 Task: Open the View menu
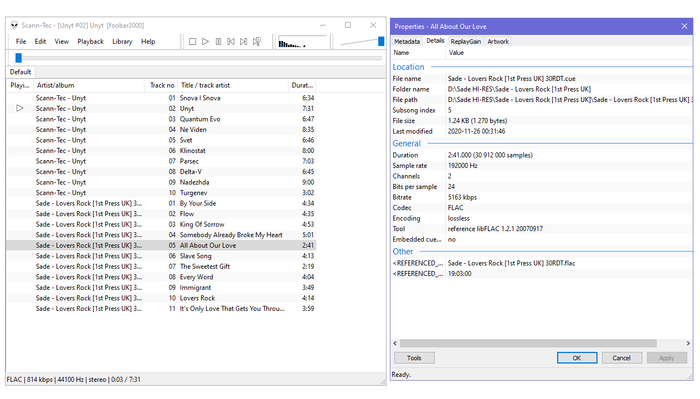tap(62, 42)
